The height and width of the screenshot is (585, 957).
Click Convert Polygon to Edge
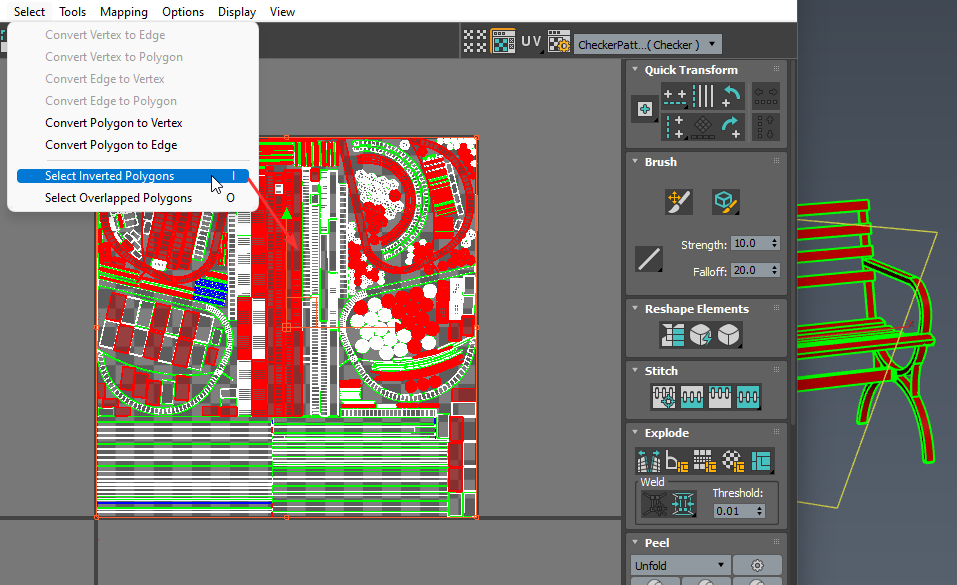coord(111,145)
